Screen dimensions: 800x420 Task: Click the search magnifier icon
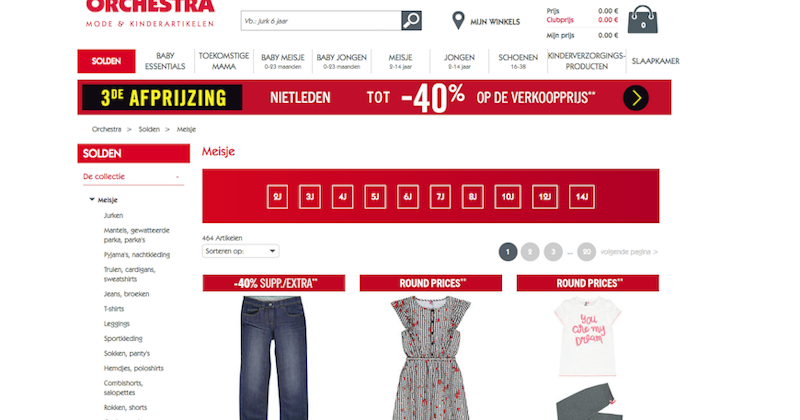tap(411, 20)
